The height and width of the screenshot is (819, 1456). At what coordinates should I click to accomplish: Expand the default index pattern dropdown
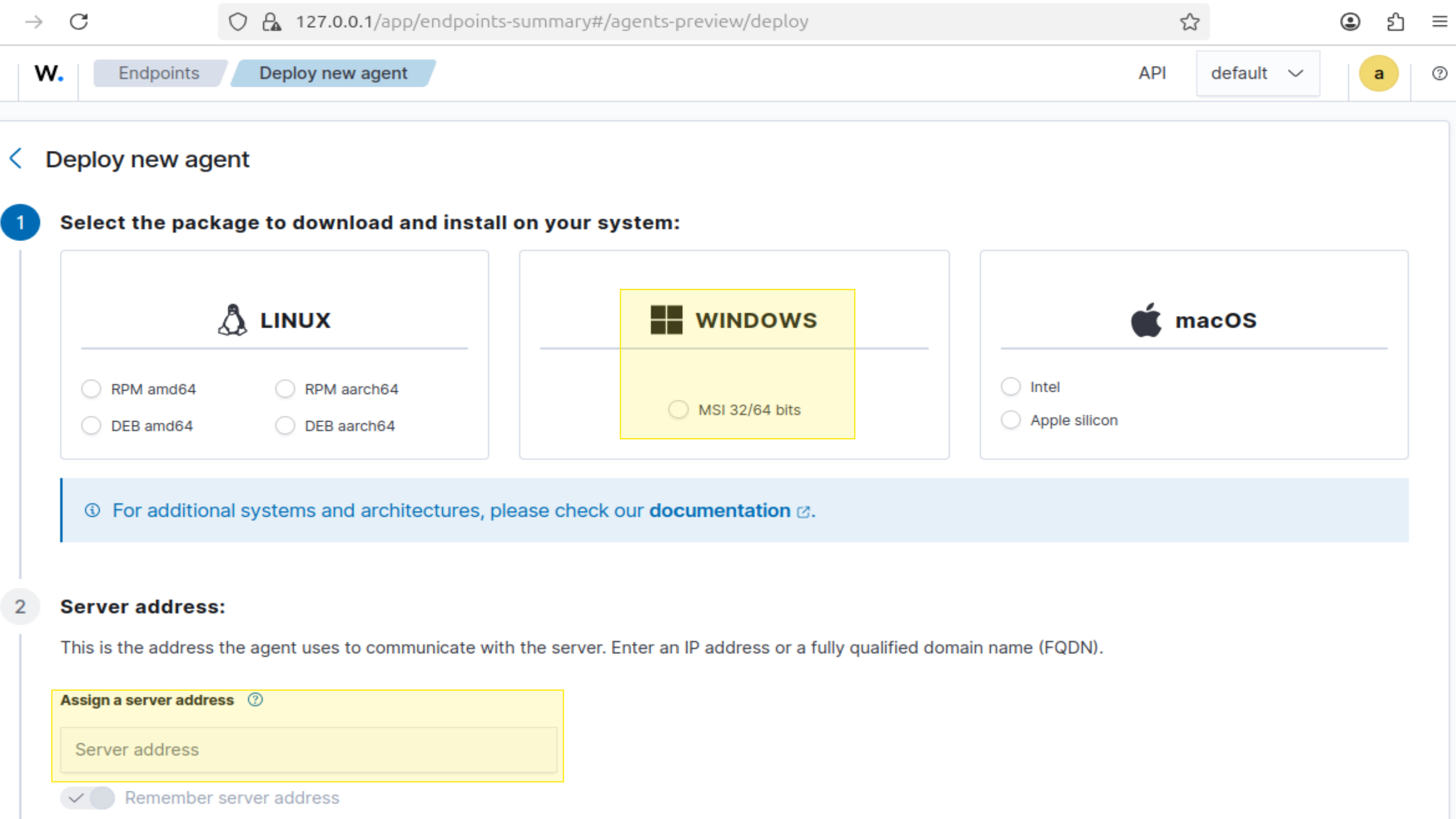point(1258,73)
